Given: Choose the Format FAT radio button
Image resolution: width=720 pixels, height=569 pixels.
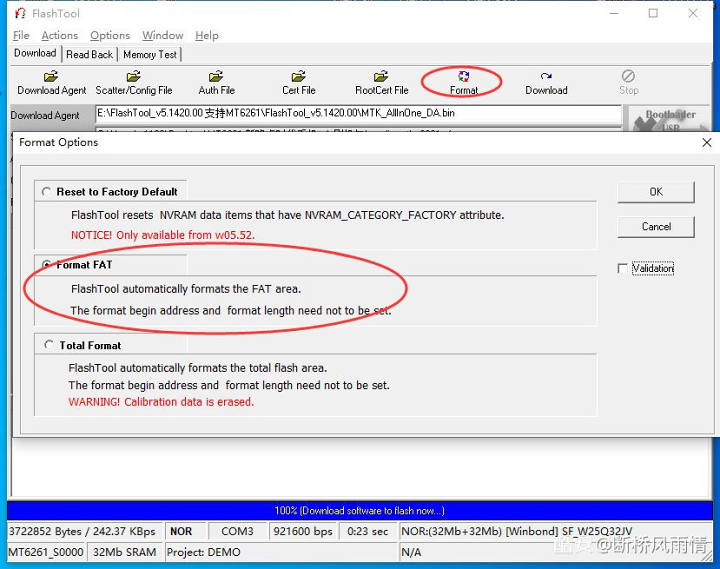Looking at the screenshot, I should [x=47, y=265].
